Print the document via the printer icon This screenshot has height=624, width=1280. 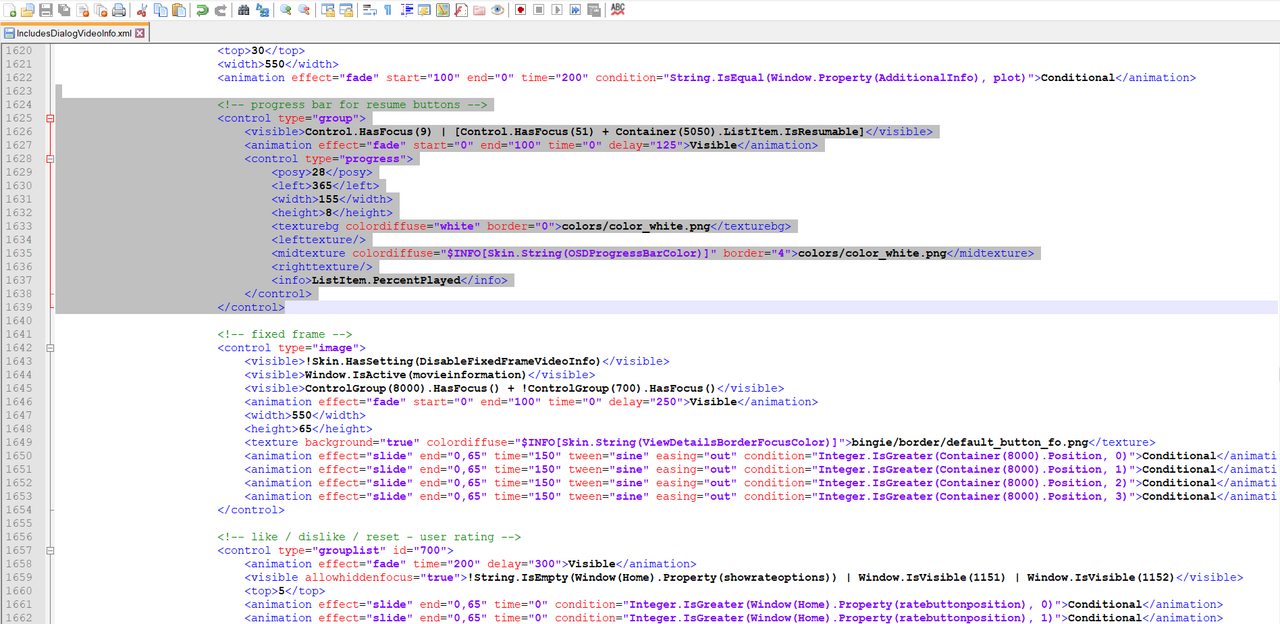coord(119,10)
